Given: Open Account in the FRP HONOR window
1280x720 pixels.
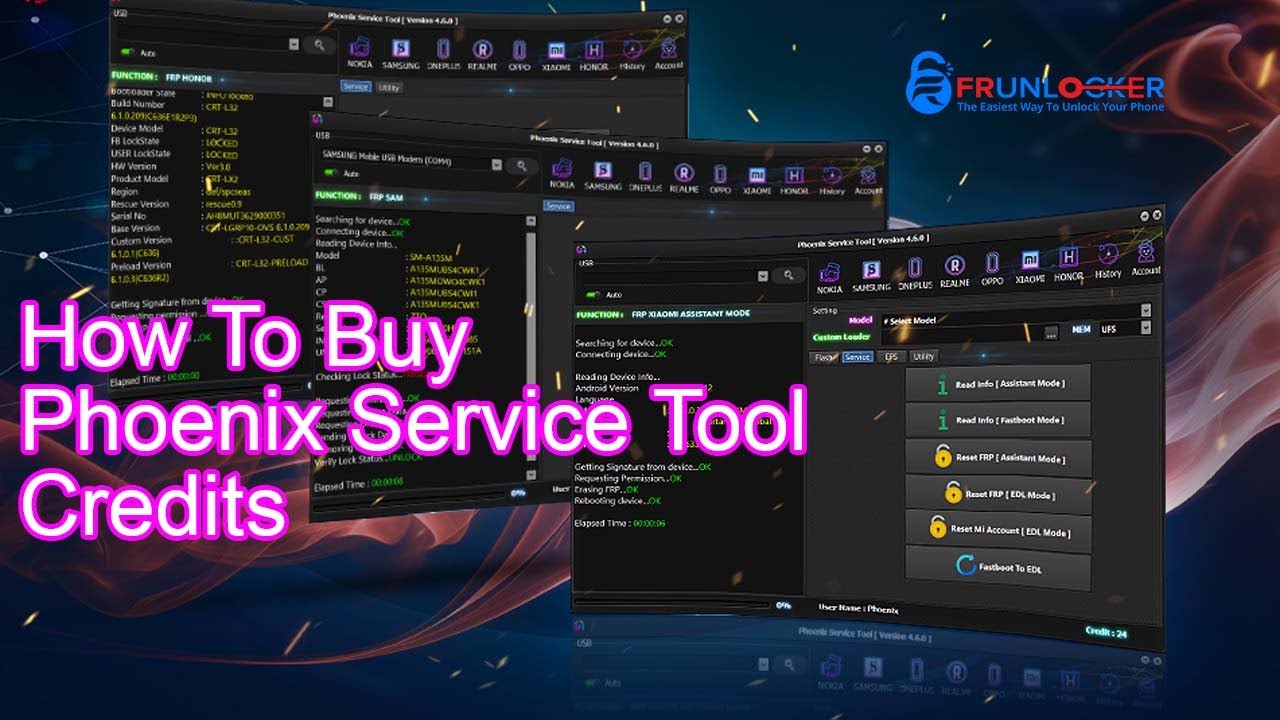Looking at the screenshot, I should (x=669, y=53).
